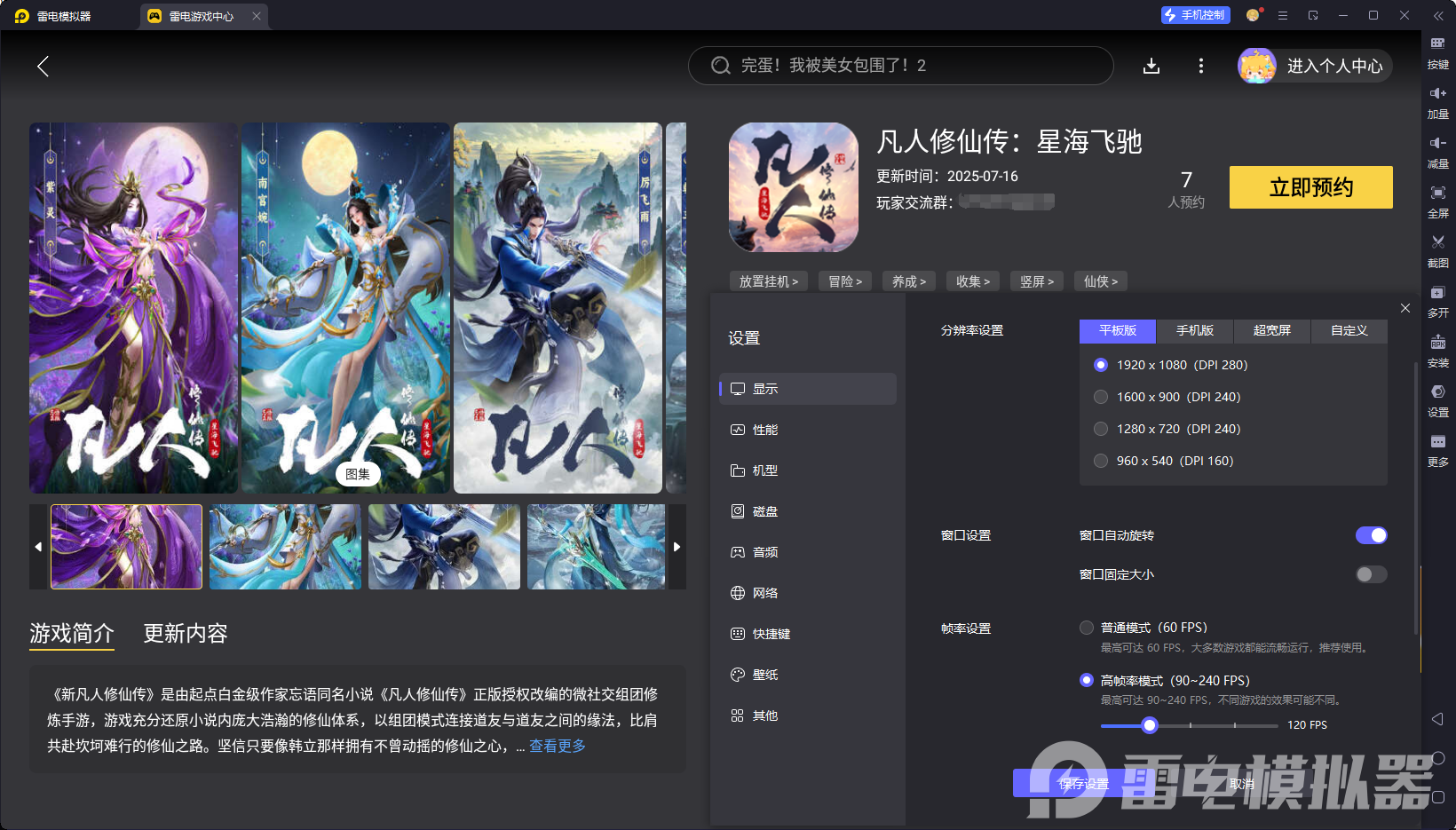Open 性能 settings section
The image size is (1456, 830).
[x=808, y=430]
